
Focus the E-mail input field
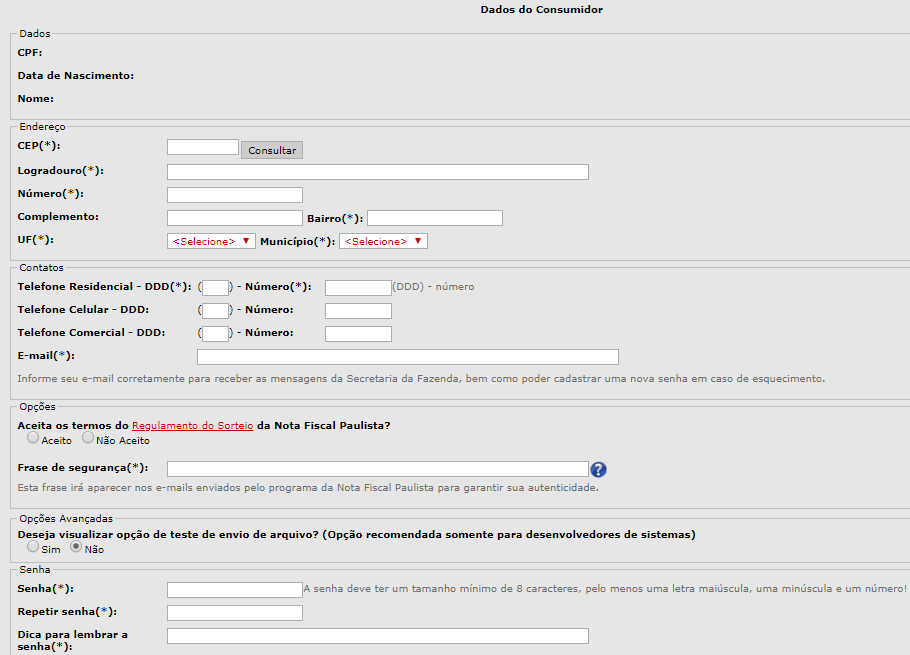407,357
